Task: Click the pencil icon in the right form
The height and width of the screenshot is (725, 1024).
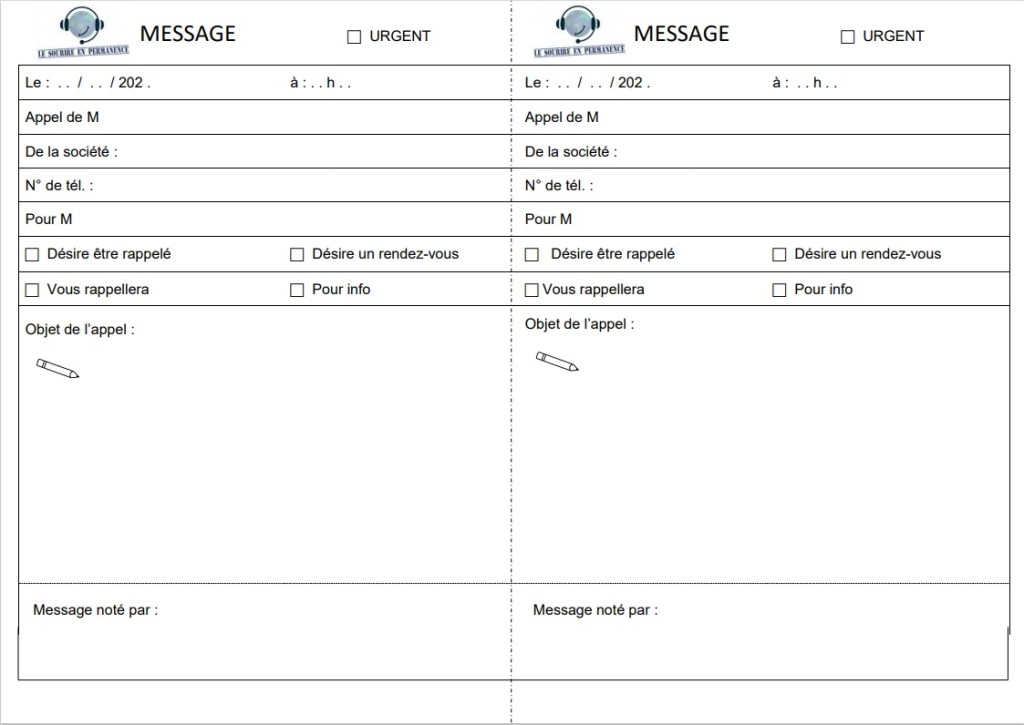Action: pos(556,361)
